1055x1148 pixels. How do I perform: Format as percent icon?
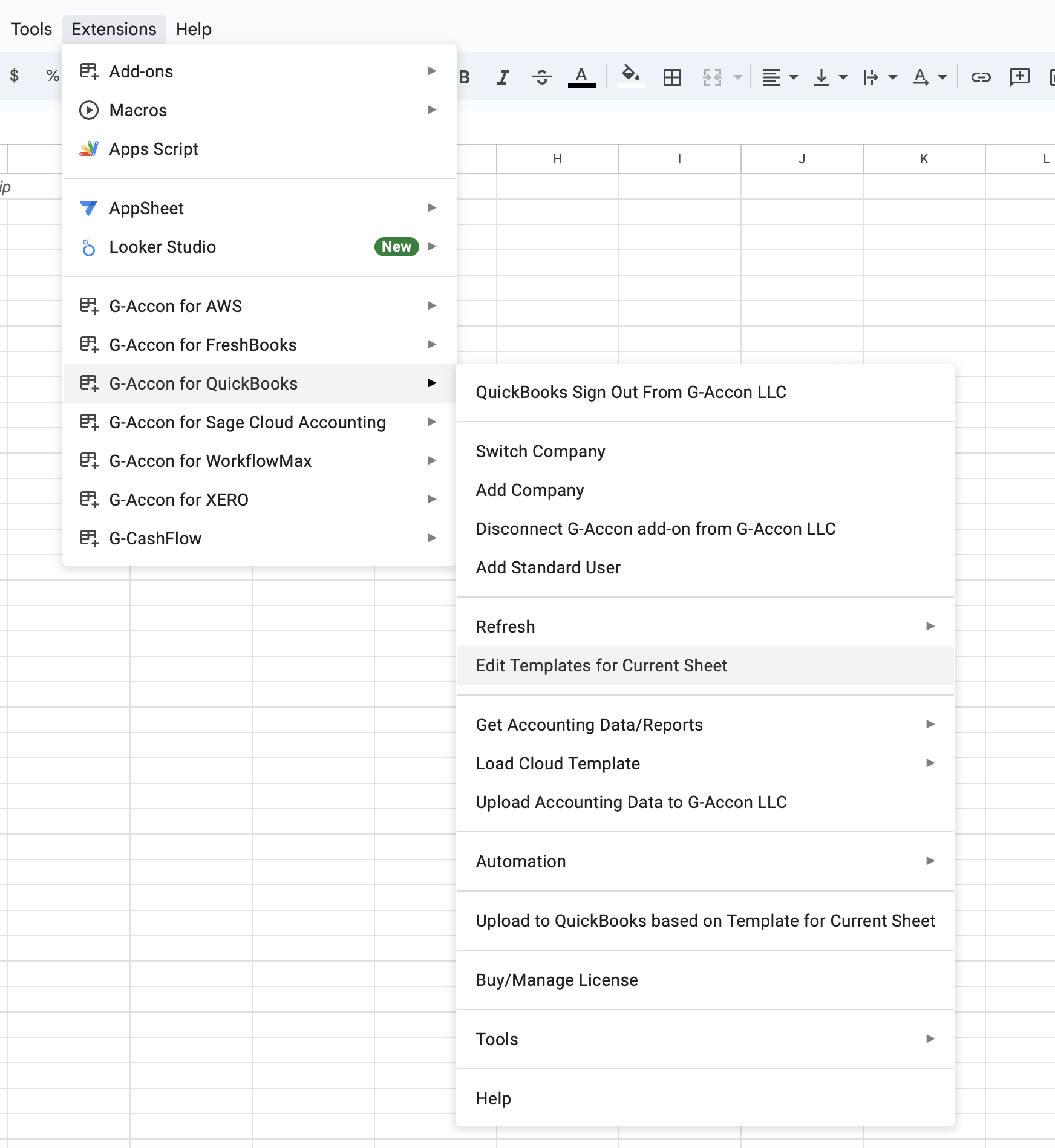tap(53, 76)
